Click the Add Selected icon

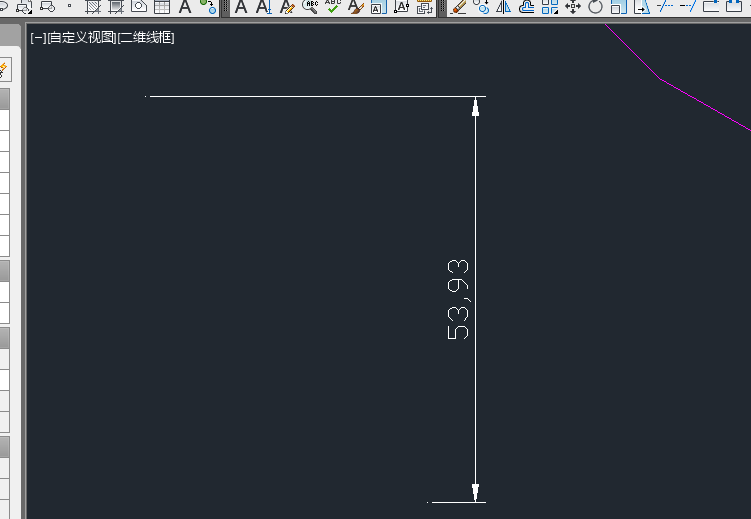pos(208,6)
